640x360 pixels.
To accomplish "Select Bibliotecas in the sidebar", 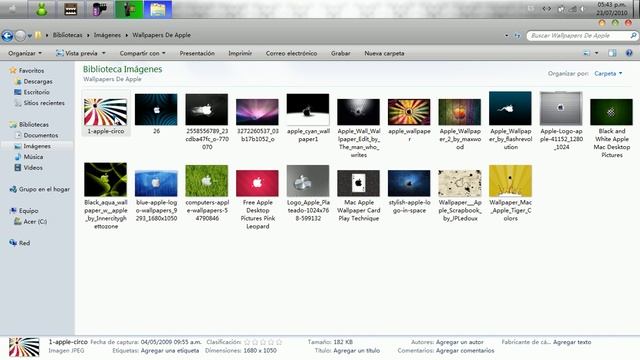I will [33, 124].
